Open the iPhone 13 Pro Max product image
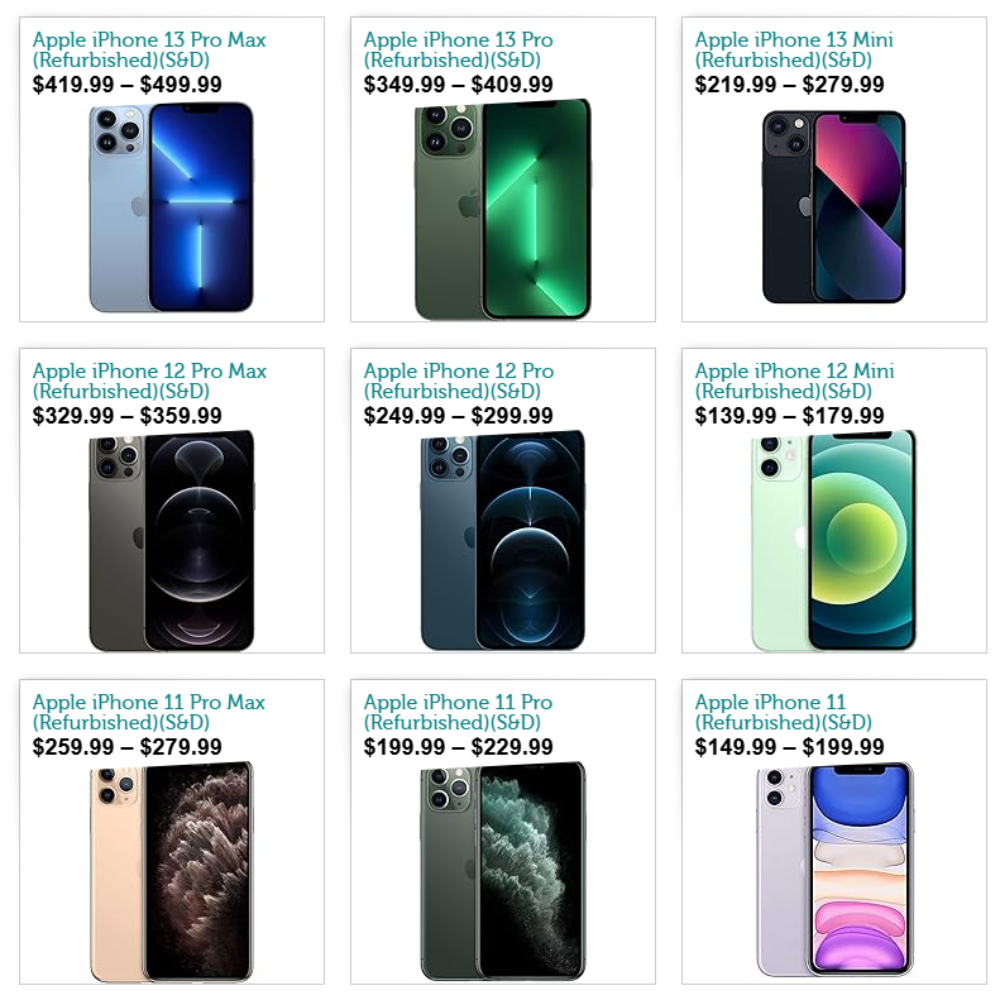This screenshot has width=1000, height=1000. pos(172,207)
